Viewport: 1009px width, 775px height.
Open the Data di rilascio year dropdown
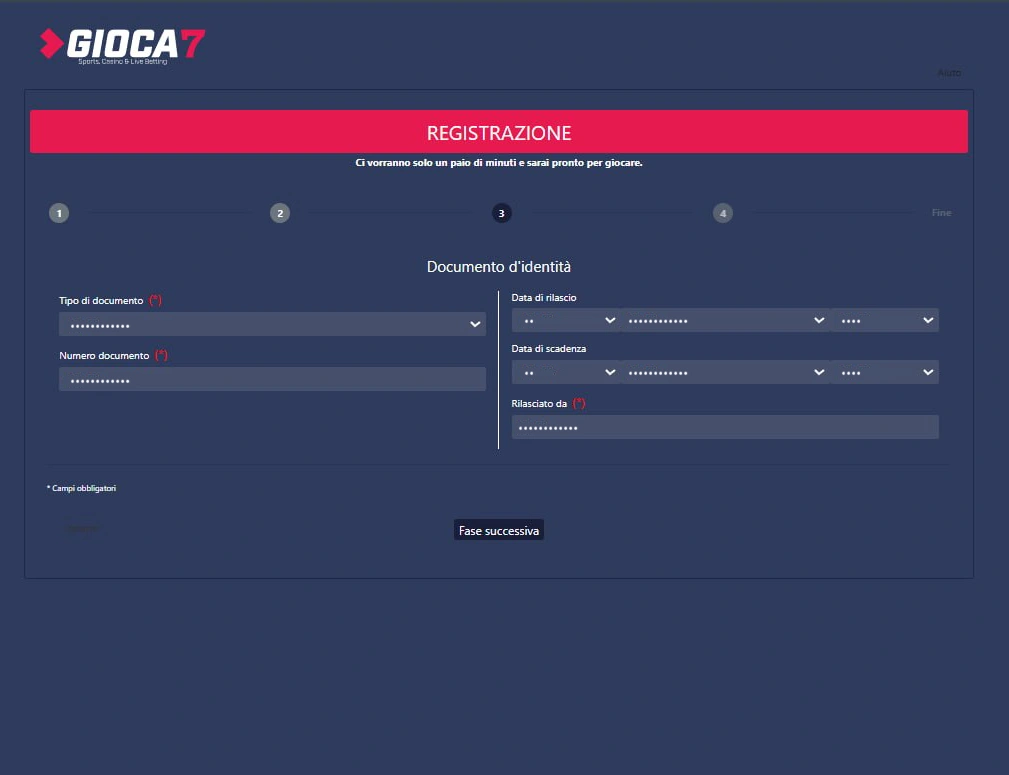pos(885,320)
